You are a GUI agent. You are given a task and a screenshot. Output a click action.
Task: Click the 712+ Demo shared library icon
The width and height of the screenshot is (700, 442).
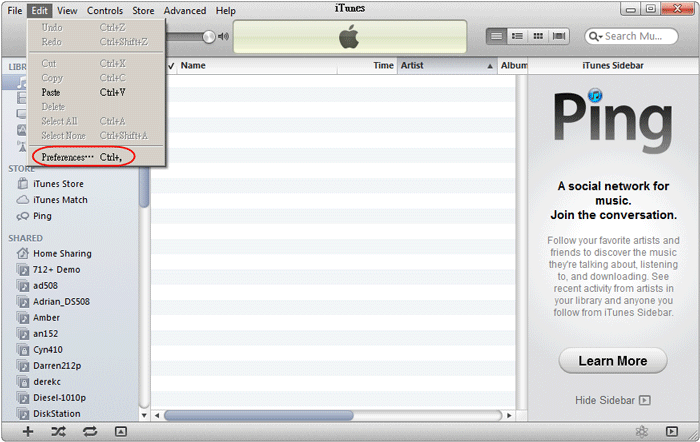[22, 270]
